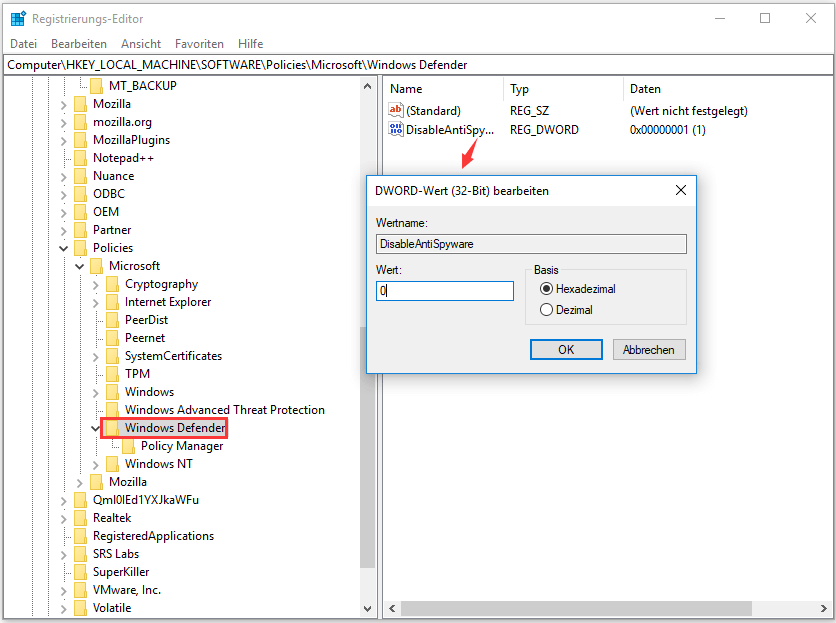This screenshot has height=623, width=836.
Task: Click the (Wert nicht festgelegt) data cell
Action: pos(689,111)
